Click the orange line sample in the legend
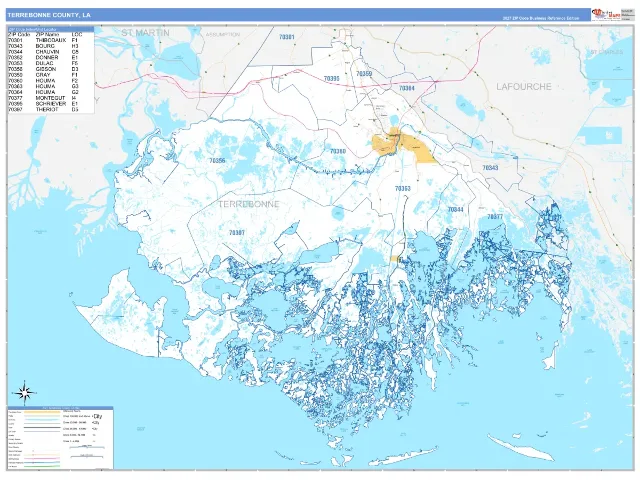The width and height of the screenshot is (640, 480). (x=42, y=412)
